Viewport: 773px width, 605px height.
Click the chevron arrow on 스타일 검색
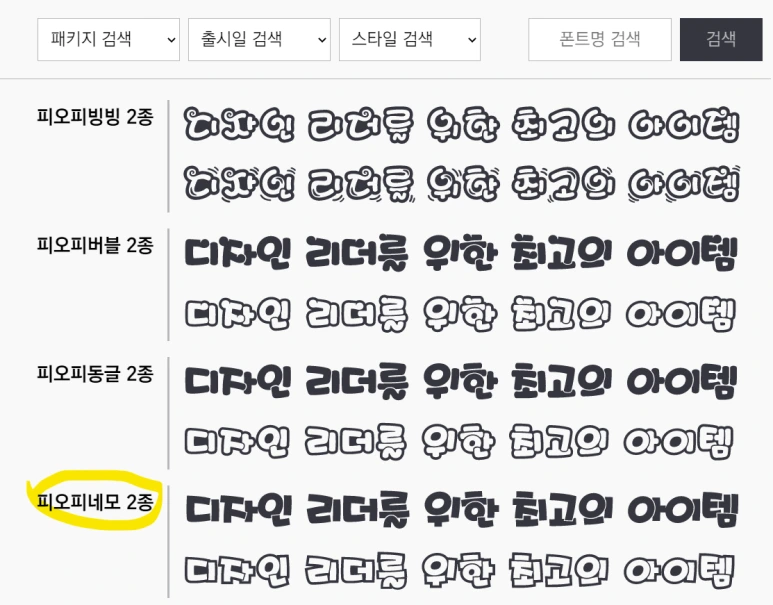pos(472,40)
